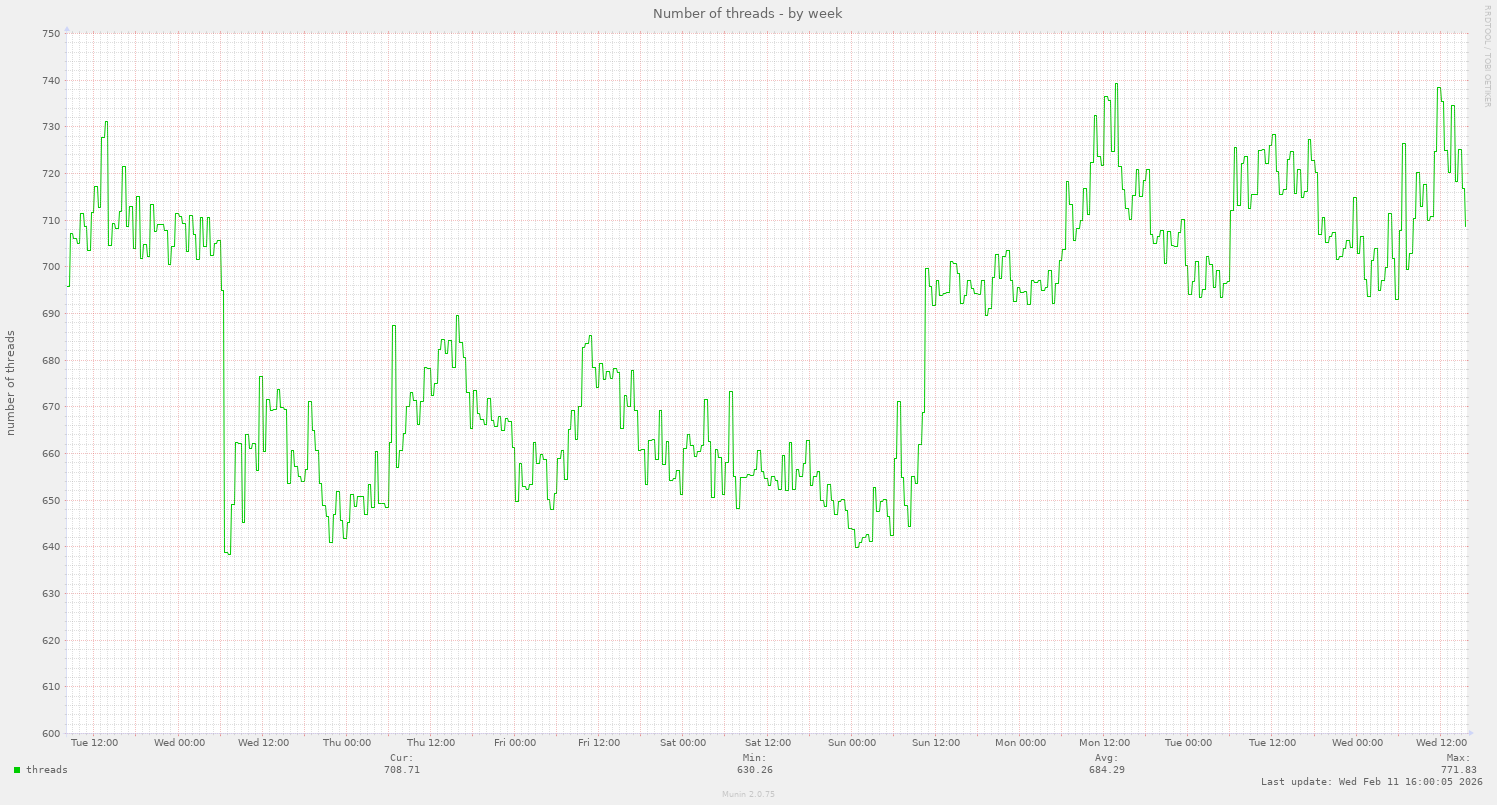Screen dimensions: 1497x805
Task: Click the 'Mon 12:00' time axis label
Action: 1104,743
